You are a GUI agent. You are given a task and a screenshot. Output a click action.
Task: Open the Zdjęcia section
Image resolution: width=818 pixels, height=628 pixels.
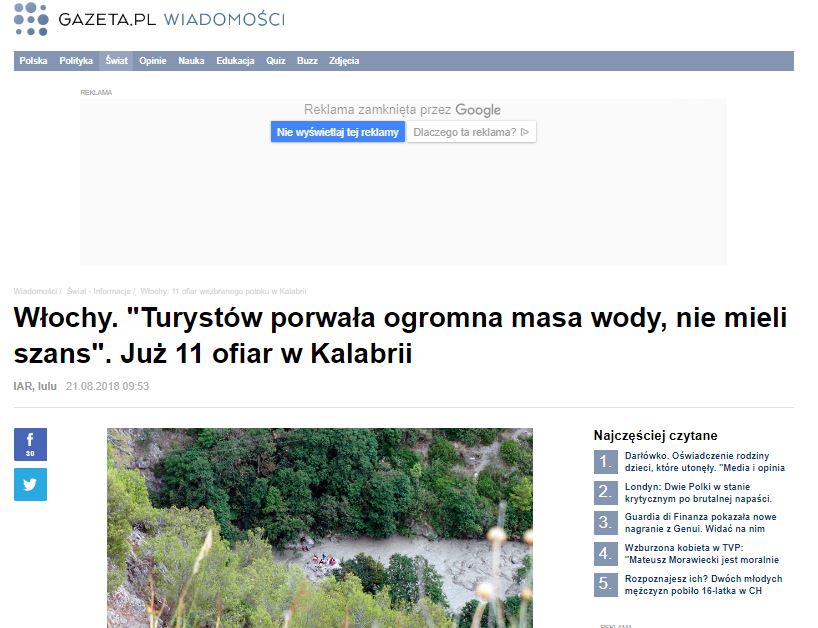coord(344,61)
